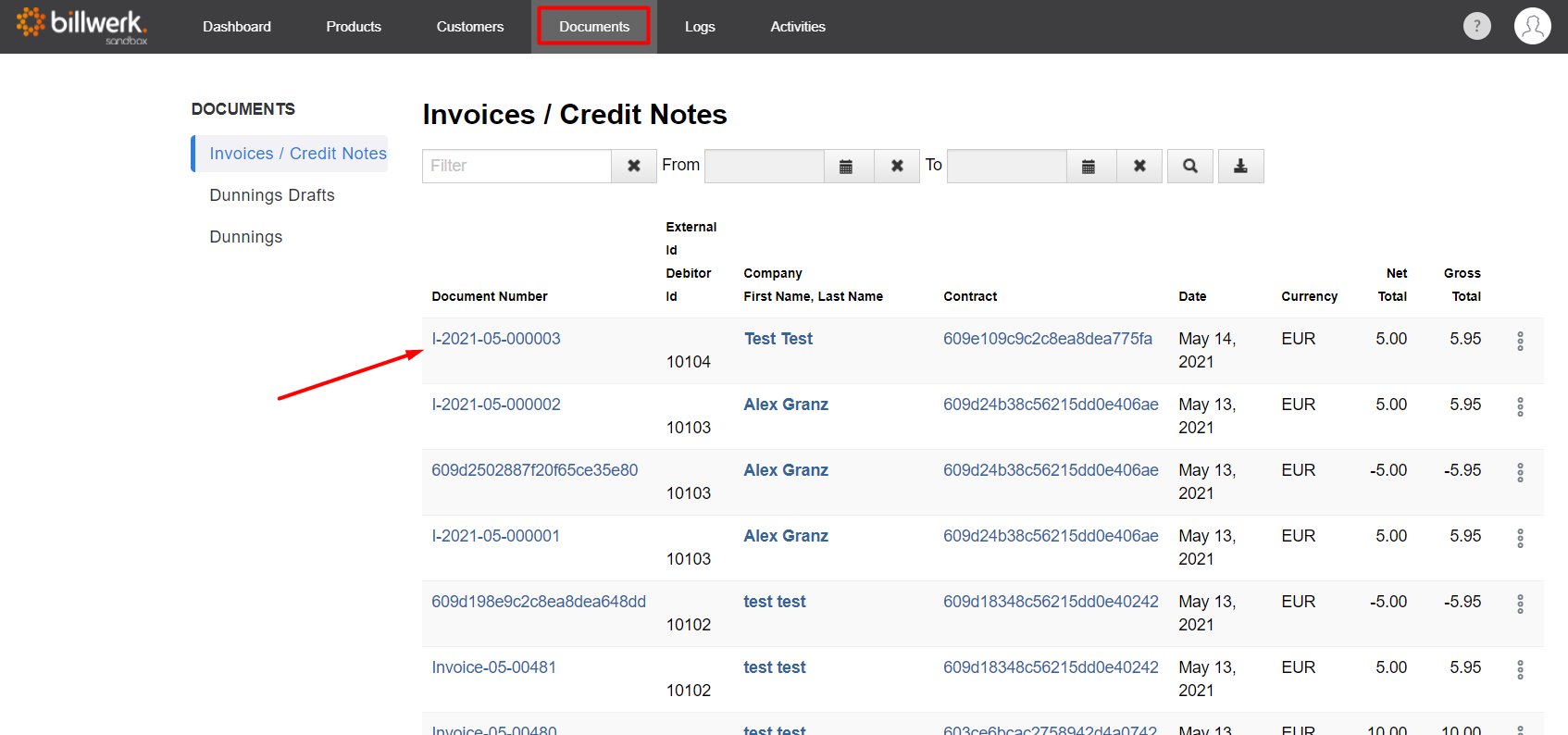The image size is (1568, 735).
Task: Run the search with magnifier button
Action: coord(1190,166)
